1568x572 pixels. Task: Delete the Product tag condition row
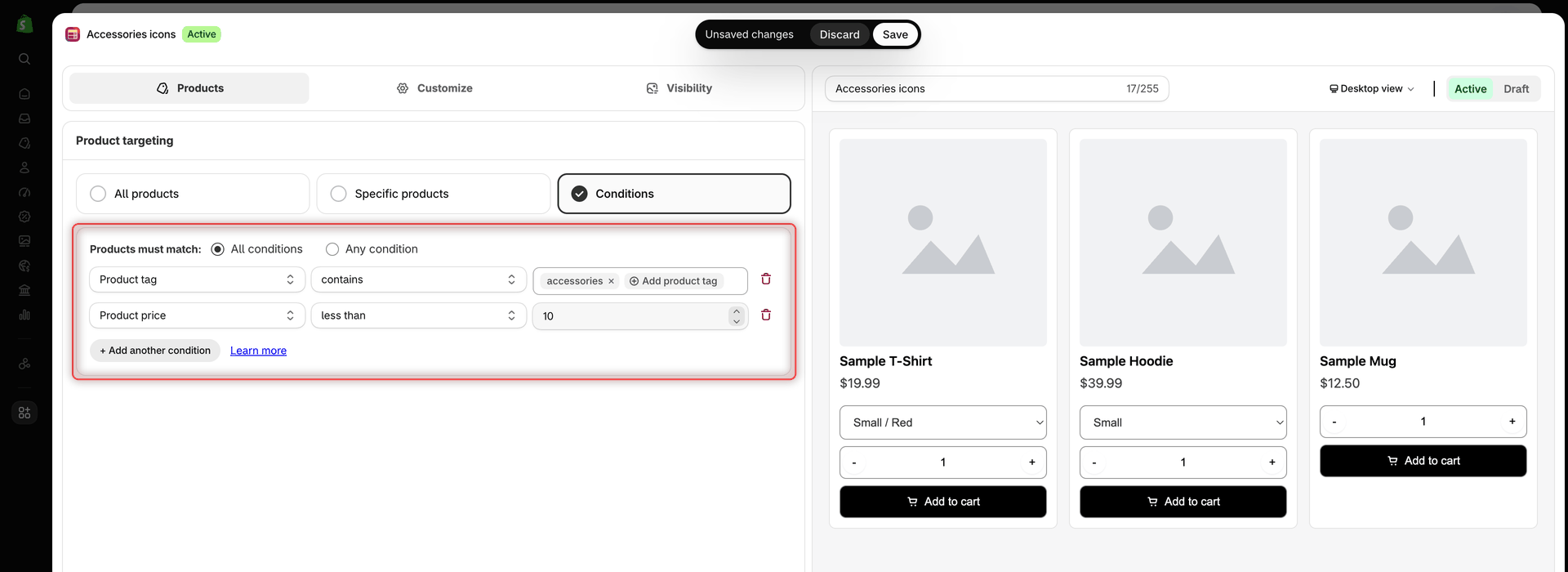point(766,279)
